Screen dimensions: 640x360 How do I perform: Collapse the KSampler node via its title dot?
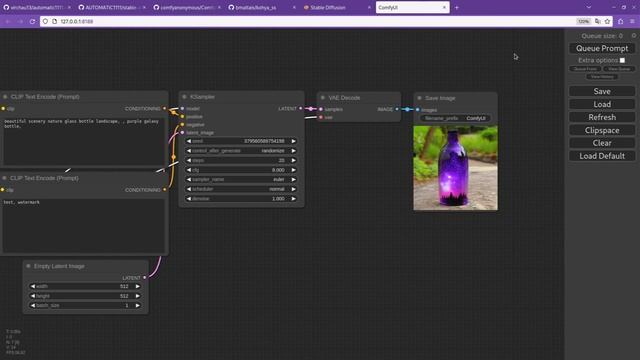[x=184, y=97]
